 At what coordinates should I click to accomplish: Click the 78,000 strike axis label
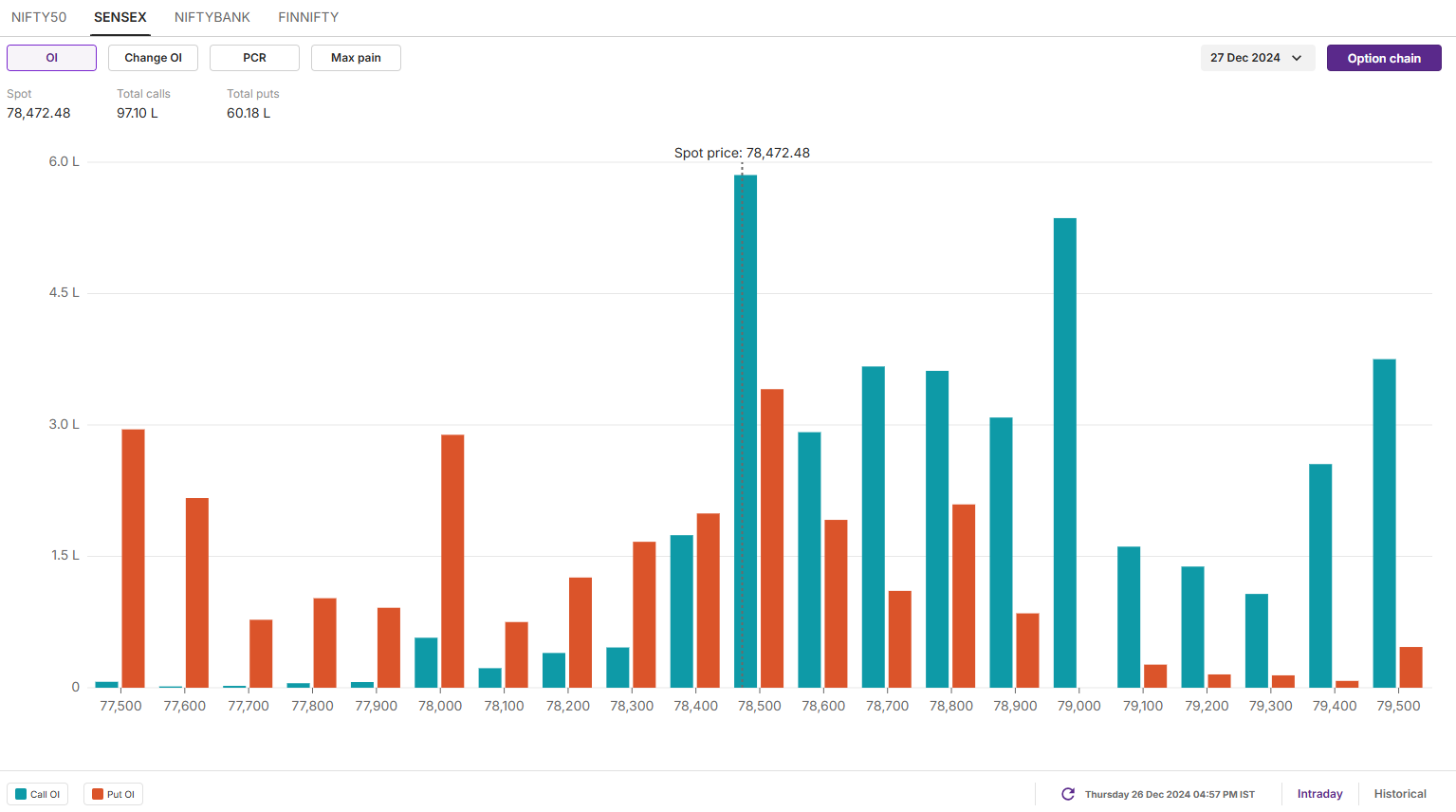pyautogui.click(x=440, y=706)
